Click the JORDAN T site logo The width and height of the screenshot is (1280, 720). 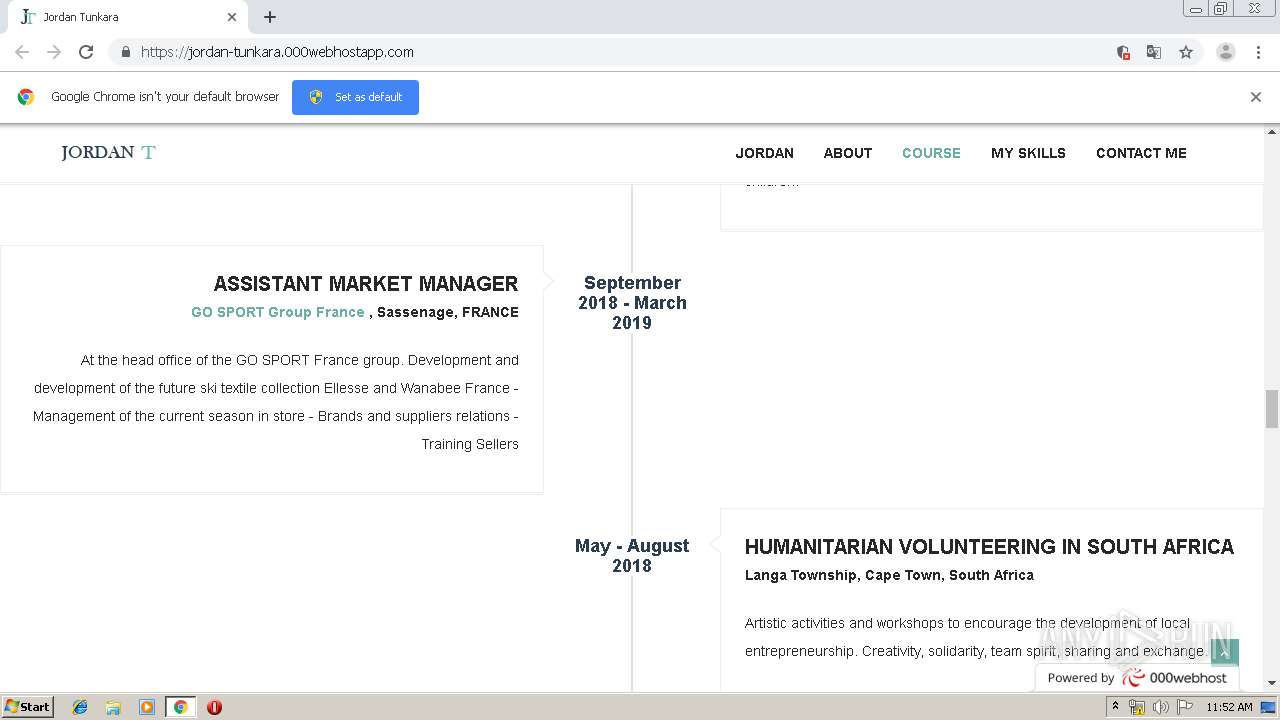108,153
